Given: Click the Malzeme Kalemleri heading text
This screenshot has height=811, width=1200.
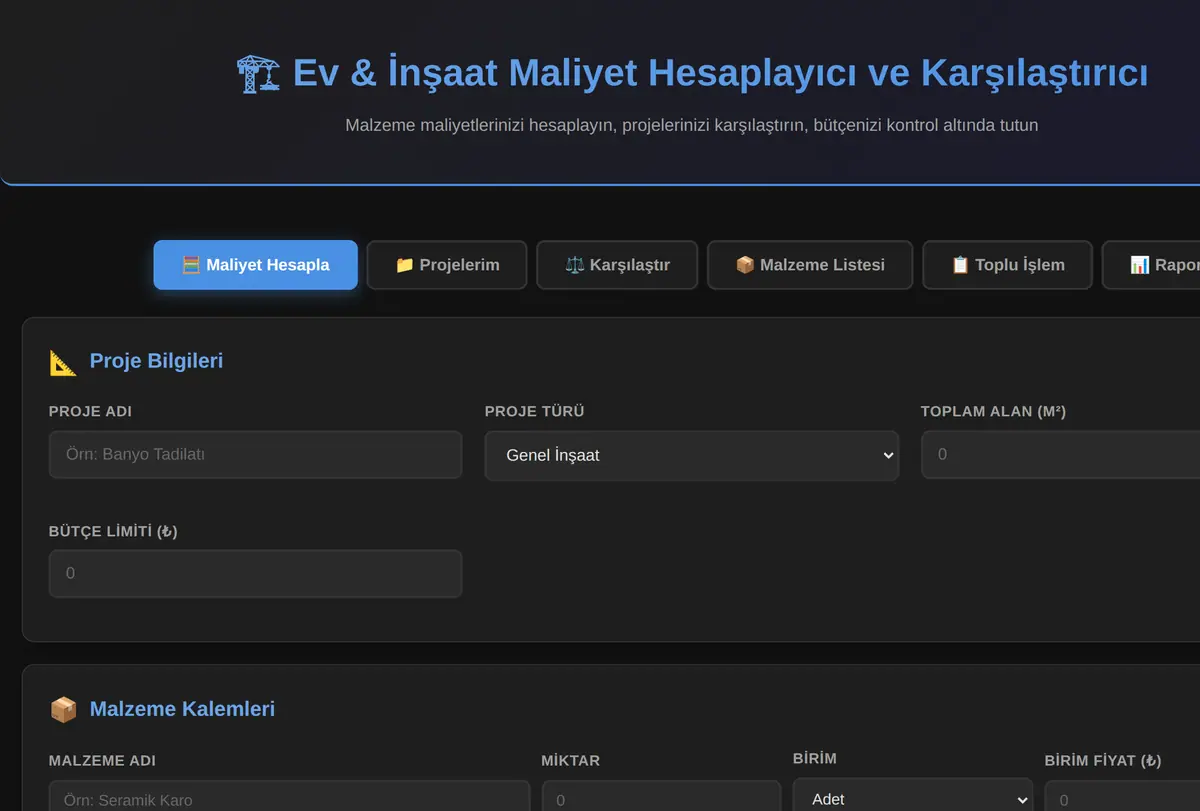Looking at the screenshot, I should 182,709.
